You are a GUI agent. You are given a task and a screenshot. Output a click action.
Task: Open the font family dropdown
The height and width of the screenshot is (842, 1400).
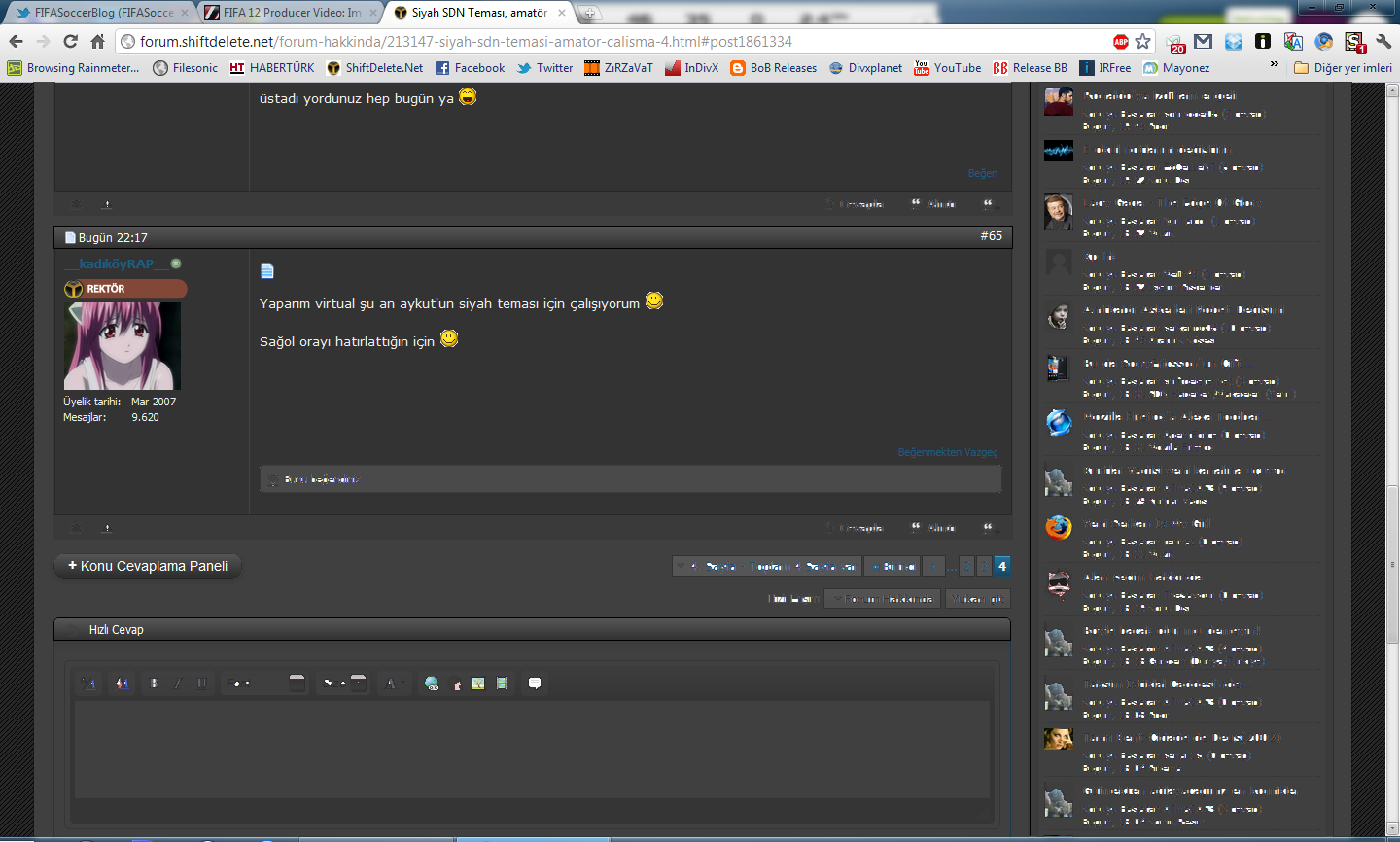pos(265,684)
